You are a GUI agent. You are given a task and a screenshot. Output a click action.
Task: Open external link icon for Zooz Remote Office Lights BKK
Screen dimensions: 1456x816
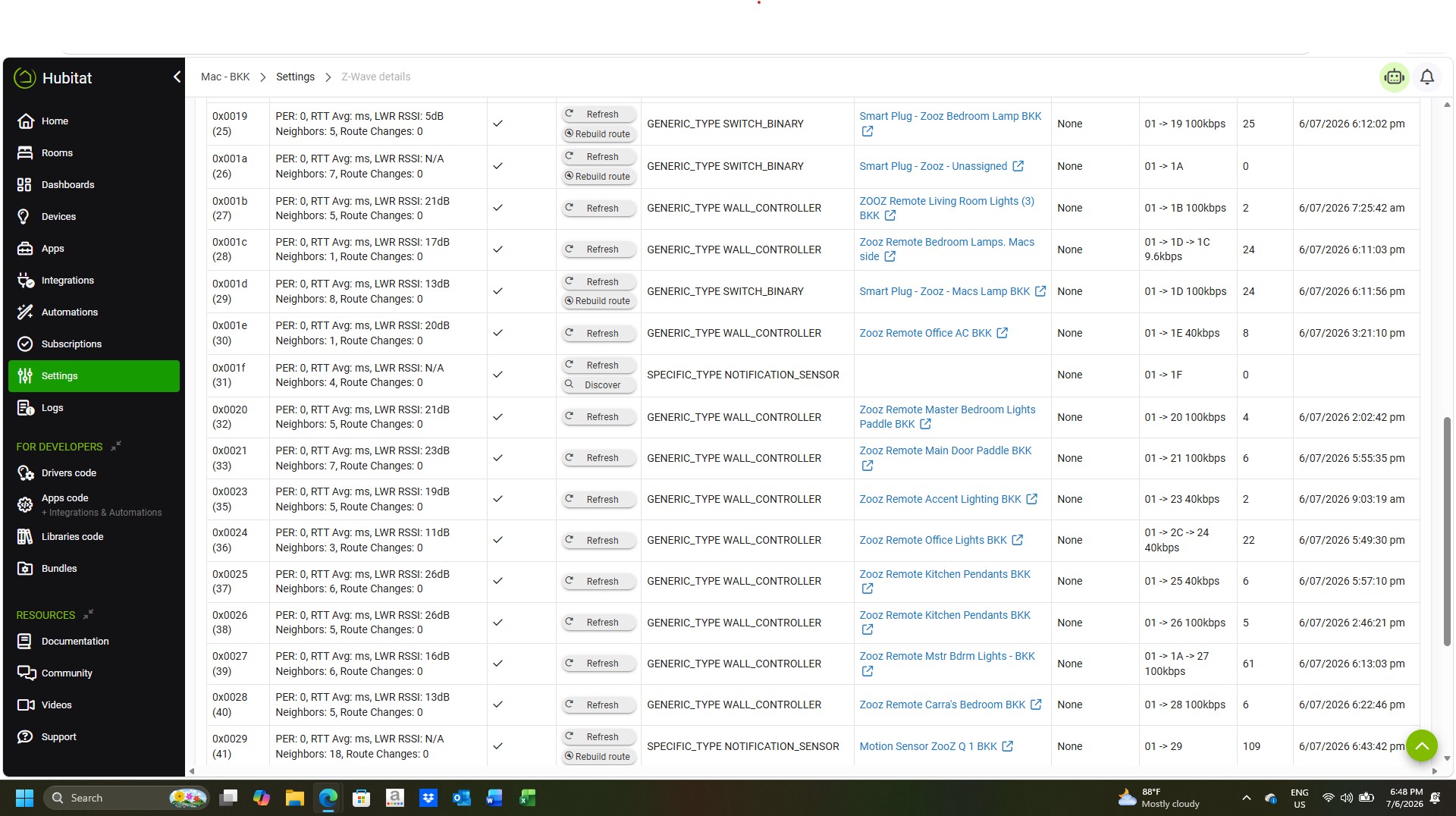pos(1018,540)
